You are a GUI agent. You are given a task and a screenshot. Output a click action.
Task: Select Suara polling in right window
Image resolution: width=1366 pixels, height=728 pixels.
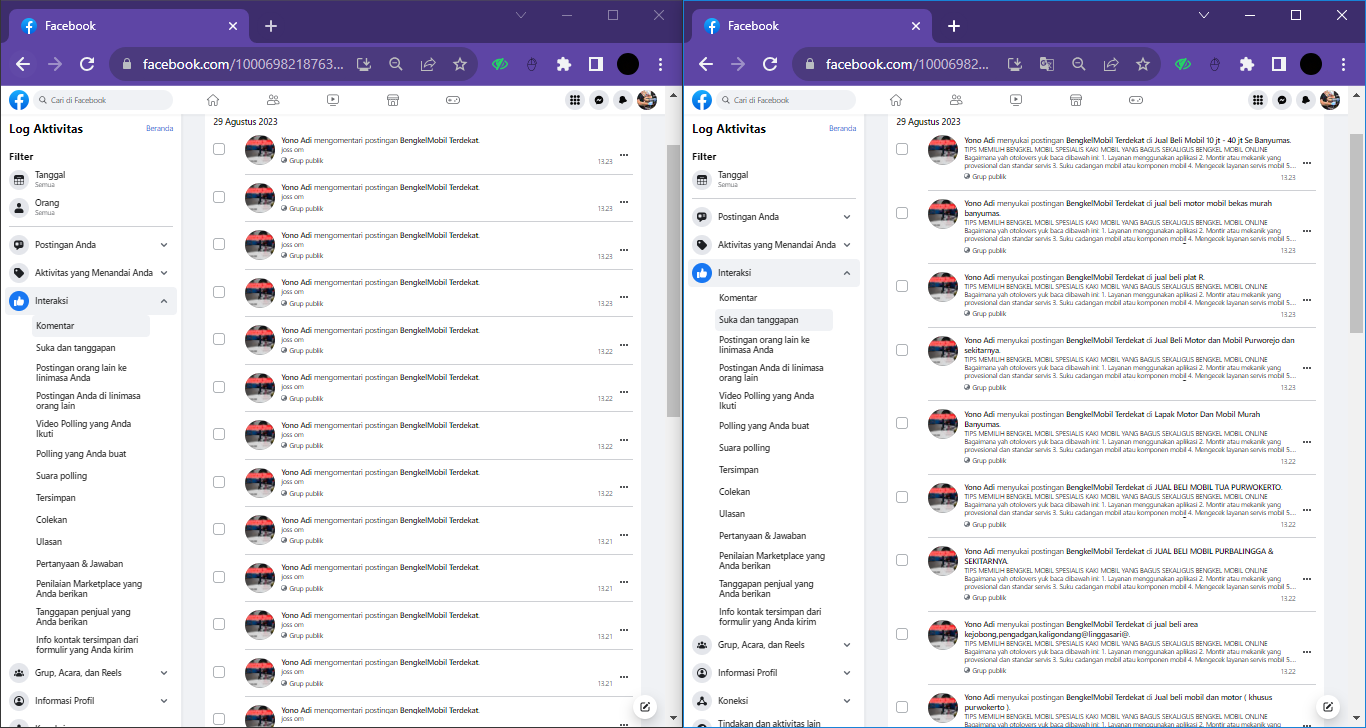[745, 448]
